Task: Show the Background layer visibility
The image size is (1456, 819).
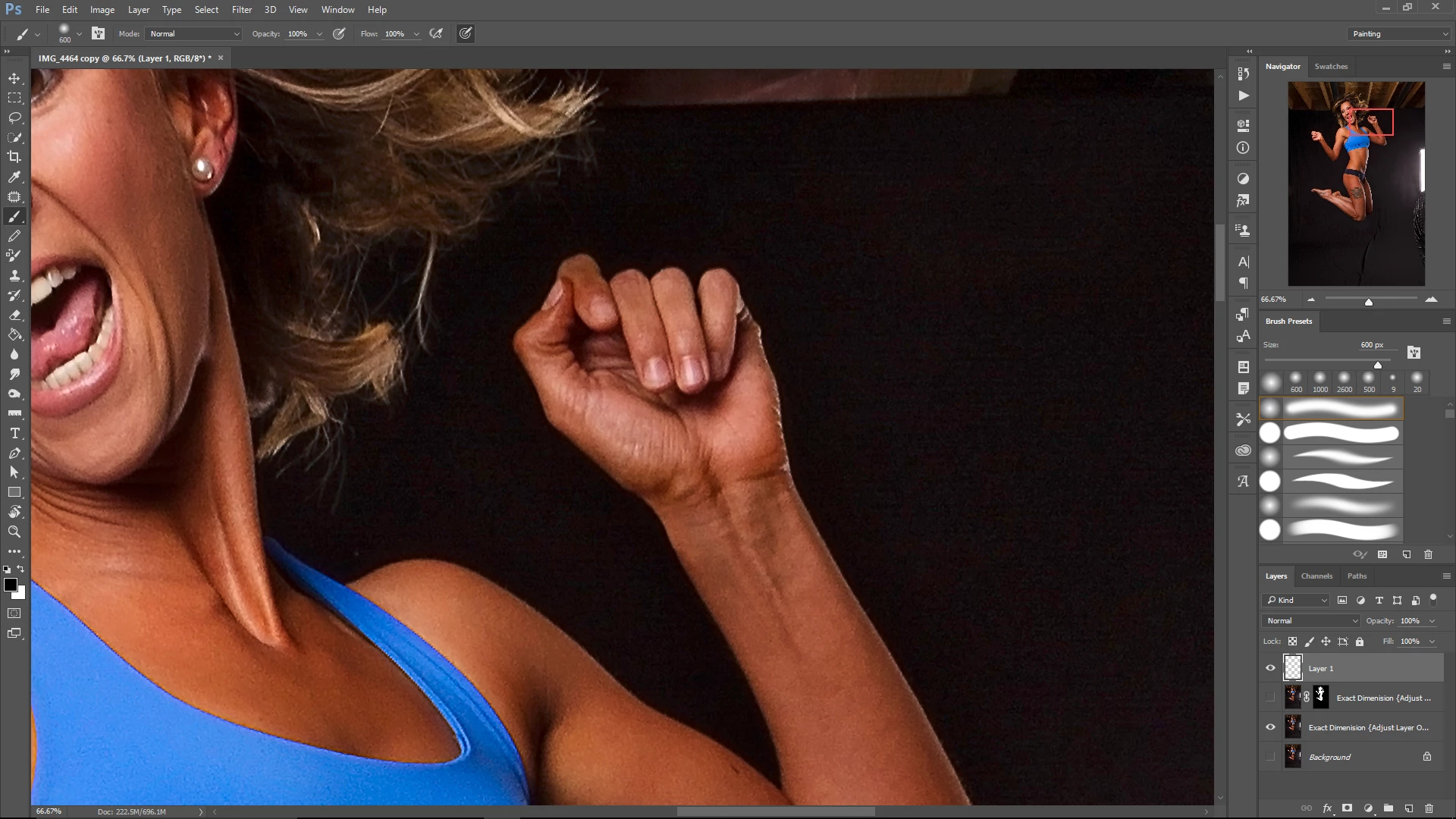Action: click(1270, 757)
